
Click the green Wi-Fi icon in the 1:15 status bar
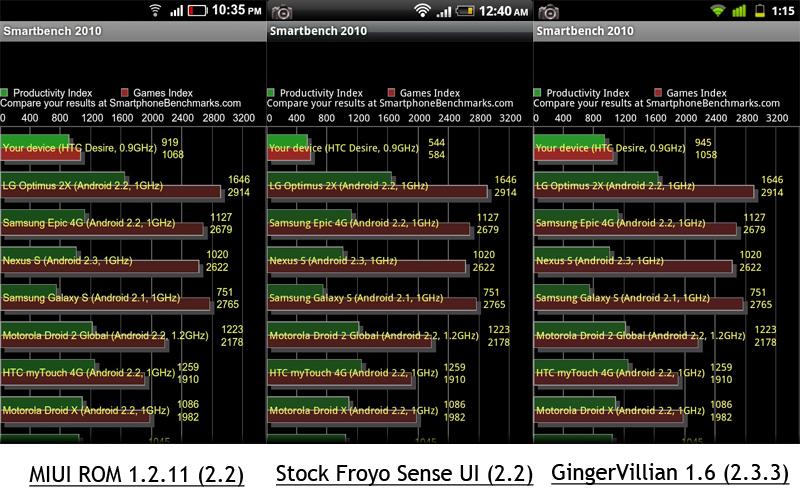click(x=718, y=10)
